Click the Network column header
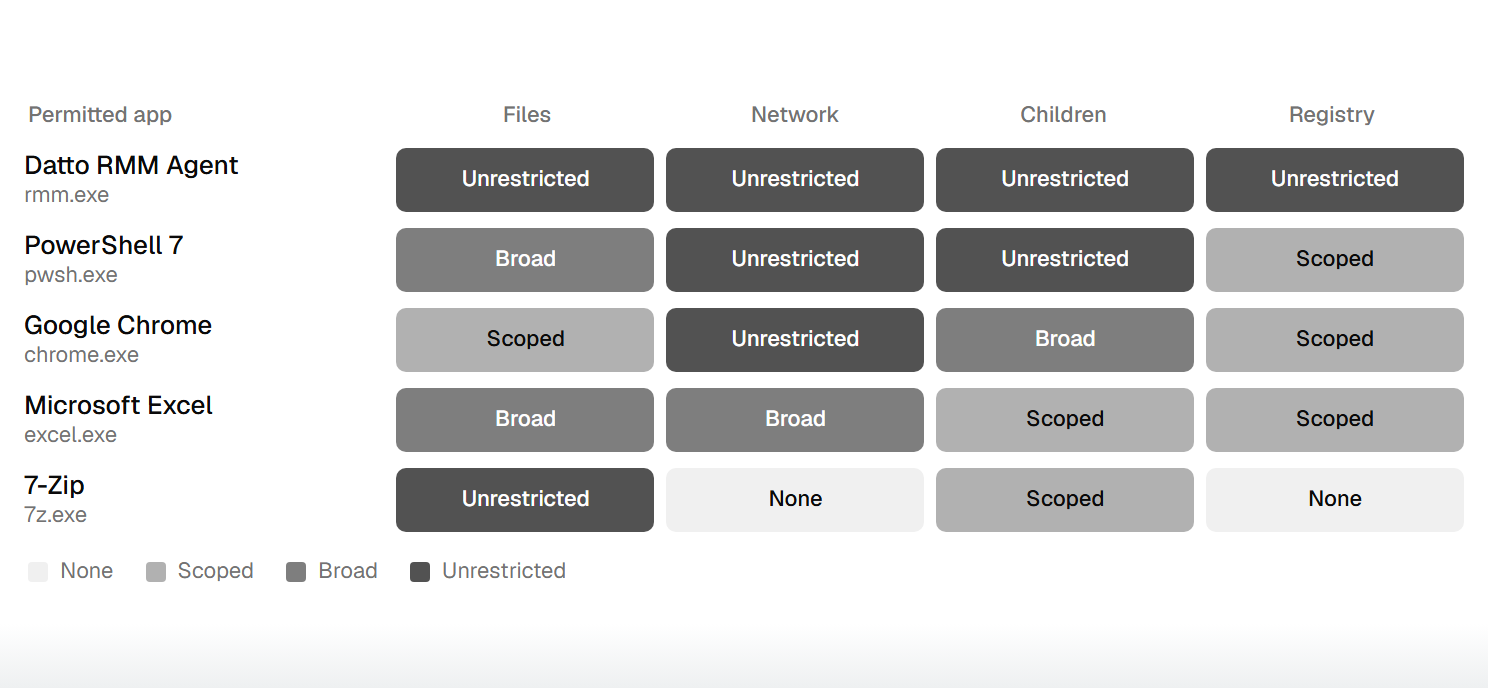This screenshot has height=688, width=1488. click(795, 115)
